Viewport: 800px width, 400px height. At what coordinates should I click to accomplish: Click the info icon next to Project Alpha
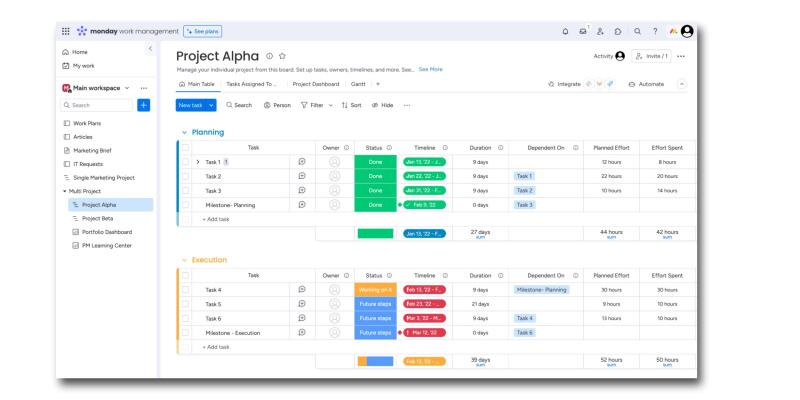coord(269,56)
